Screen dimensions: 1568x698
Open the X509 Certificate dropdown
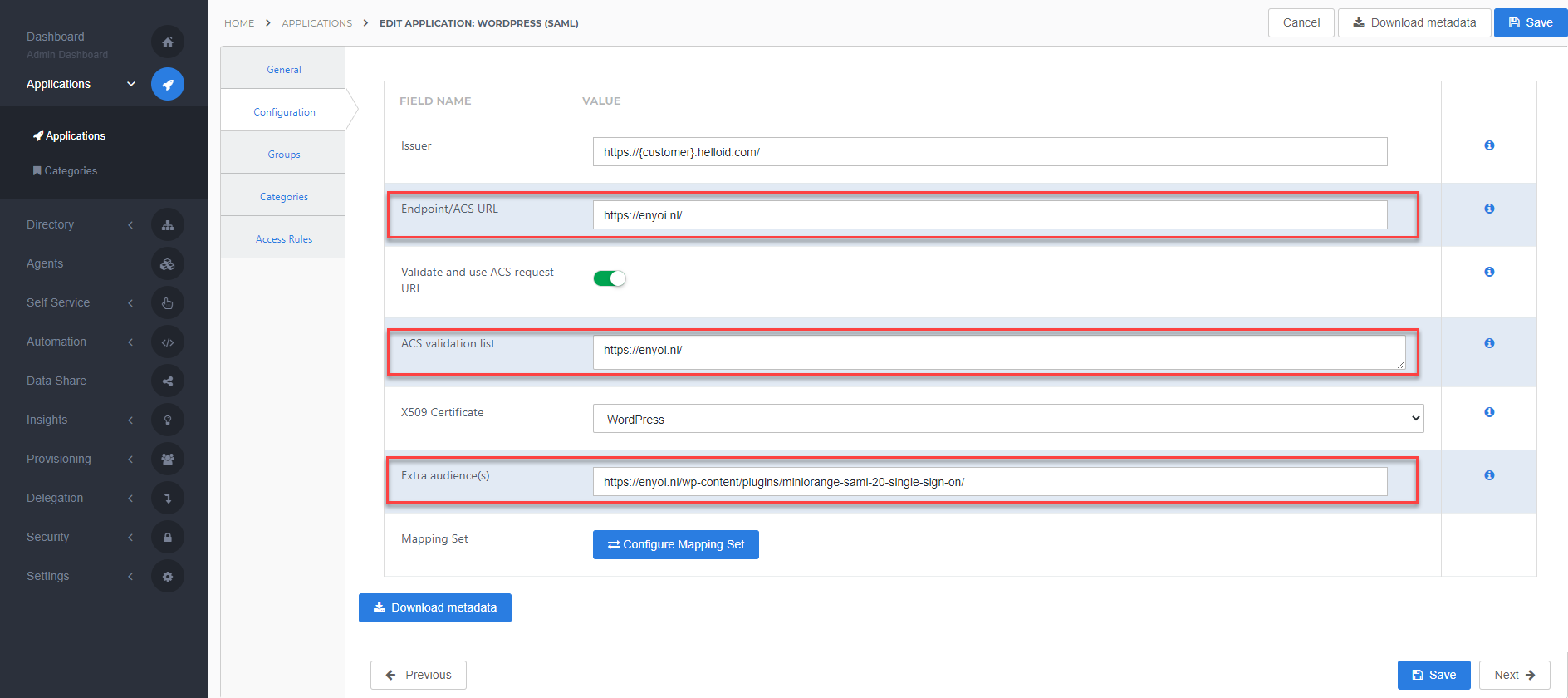(x=1008, y=419)
